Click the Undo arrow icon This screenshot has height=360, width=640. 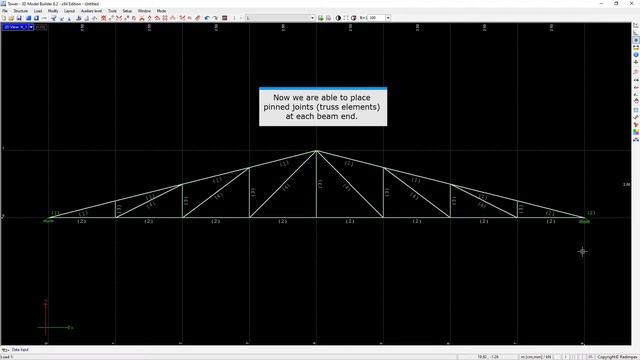click(x=207, y=18)
